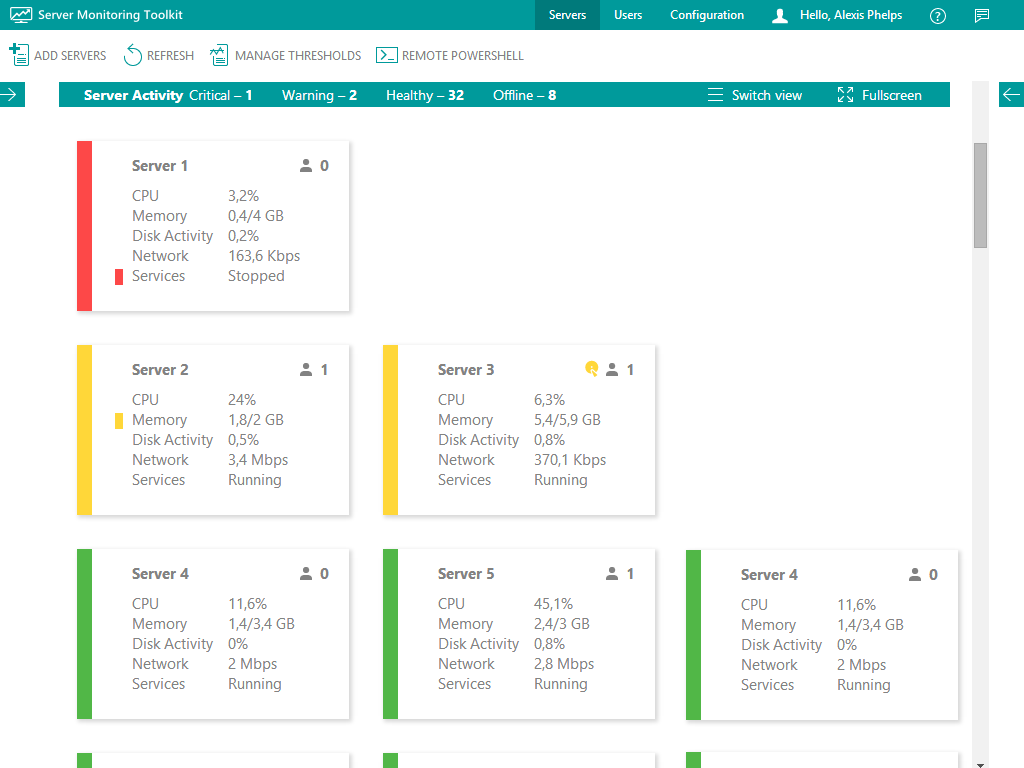Click Switch view text
This screenshot has height=768, width=1024.
click(x=767, y=95)
